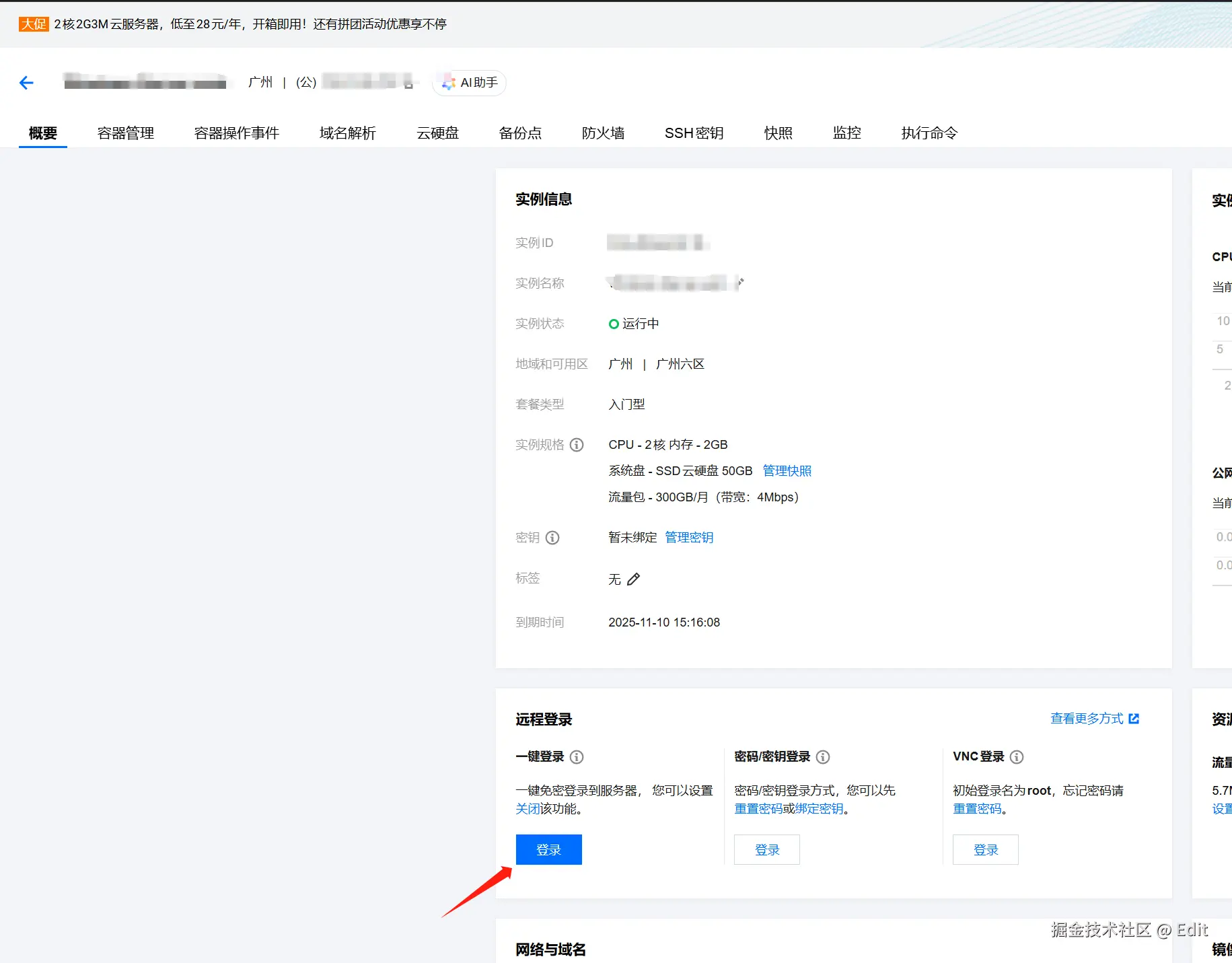This screenshot has width=1232, height=963.
Task: Open the AI助手 assistant
Action: tap(470, 83)
